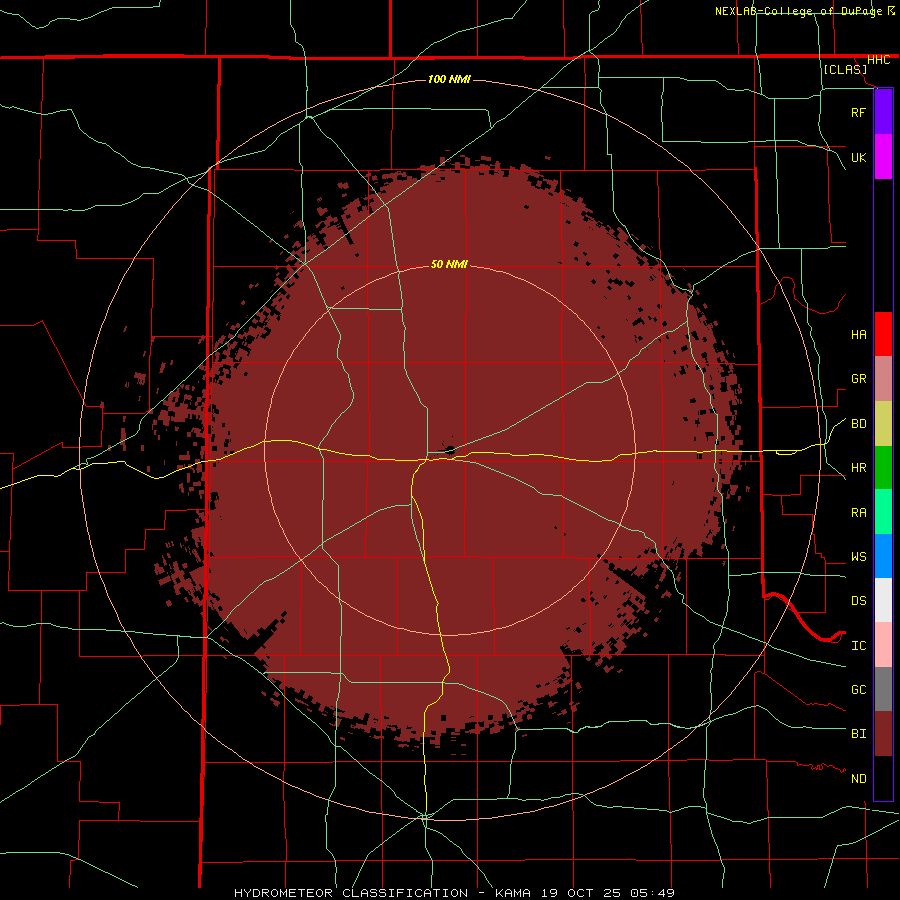Click the BI legend label
The width and height of the screenshot is (900, 900).
click(x=858, y=734)
